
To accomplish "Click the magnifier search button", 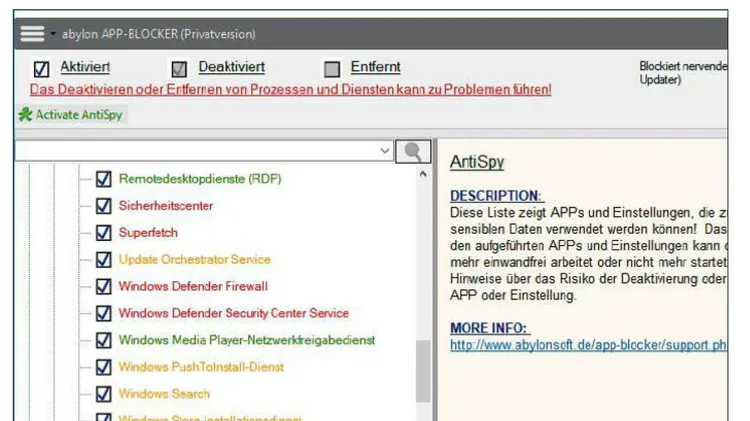I will pos(413,152).
